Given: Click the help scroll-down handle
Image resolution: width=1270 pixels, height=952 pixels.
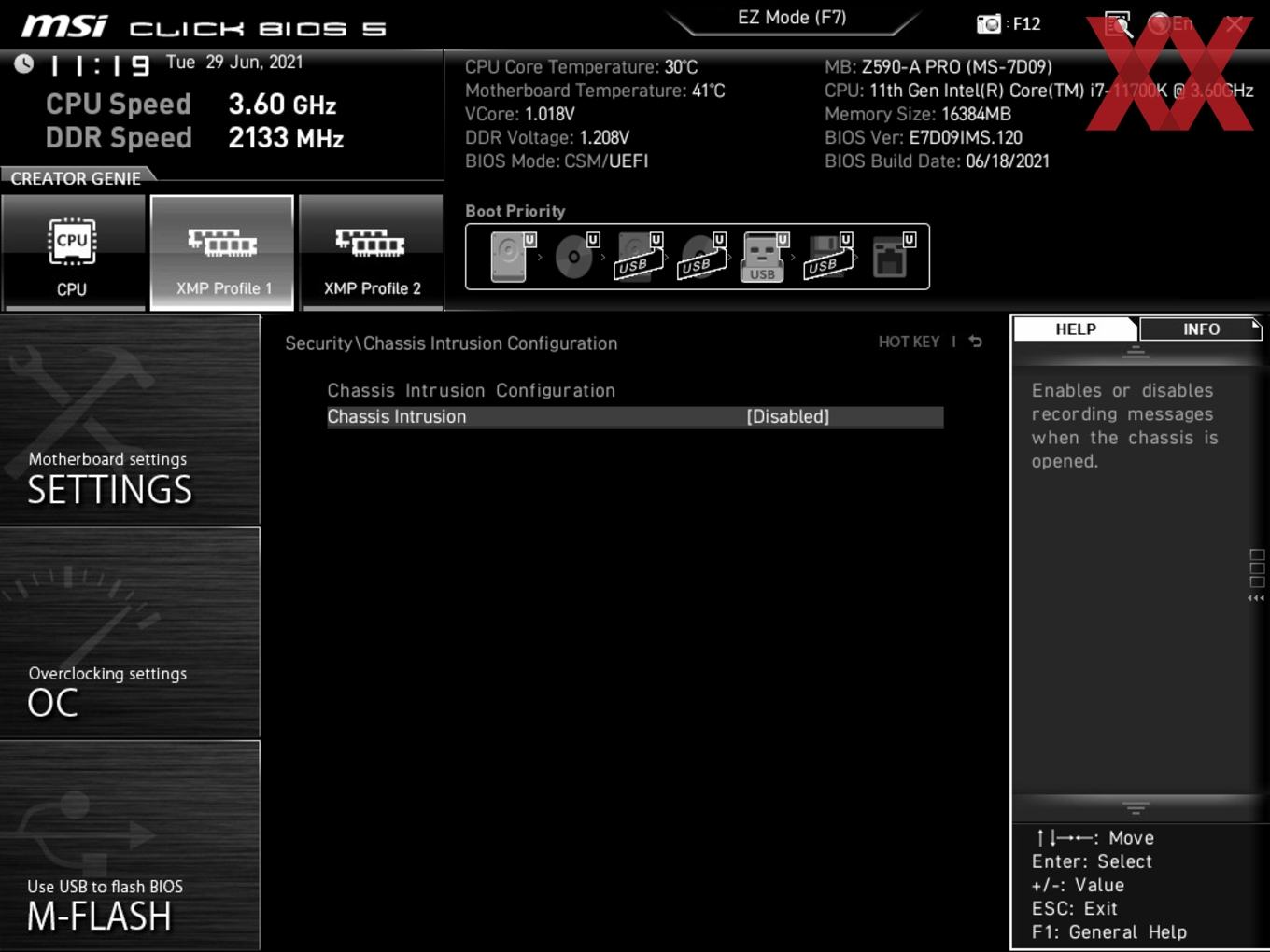Looking at the screenshot, I should tap(1136, 807).
